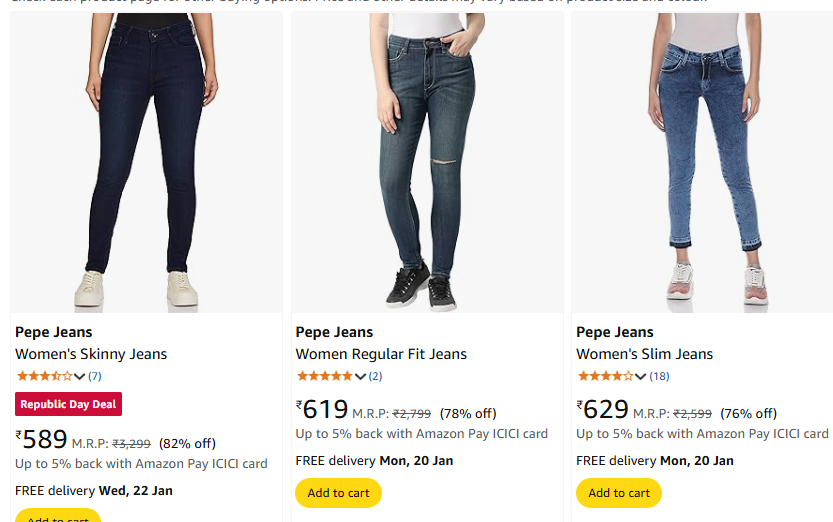Expand rating chevron for Women's Slim Jeans

(642, 377)
